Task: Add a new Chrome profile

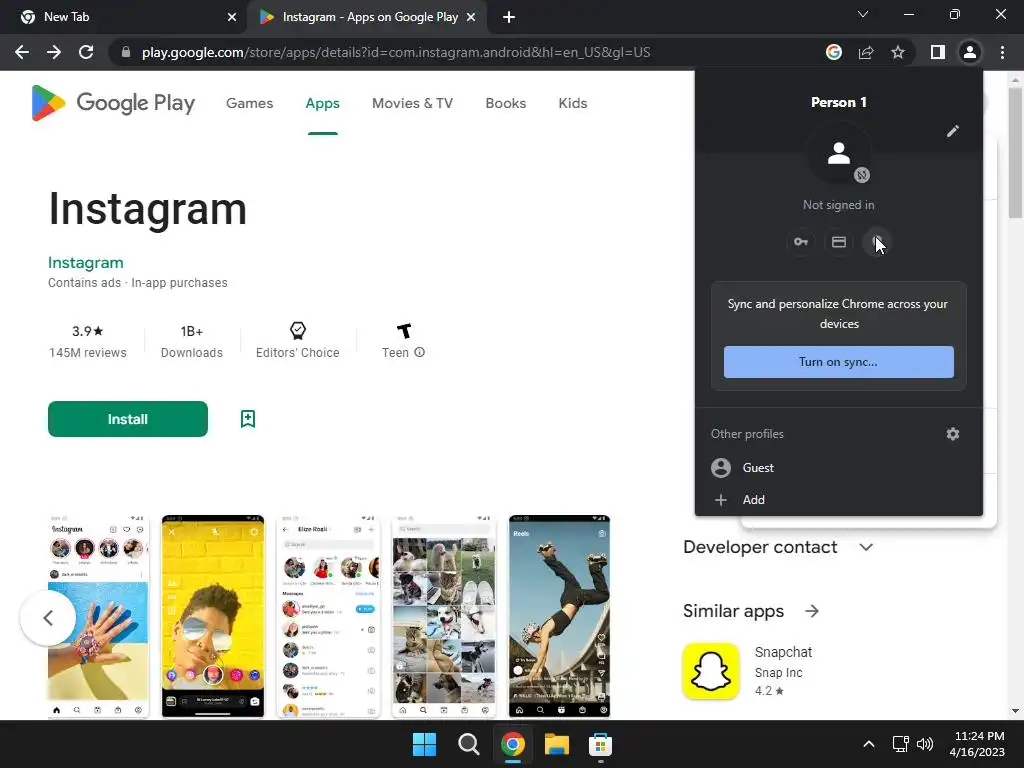Action: click(x=839, y=500)
